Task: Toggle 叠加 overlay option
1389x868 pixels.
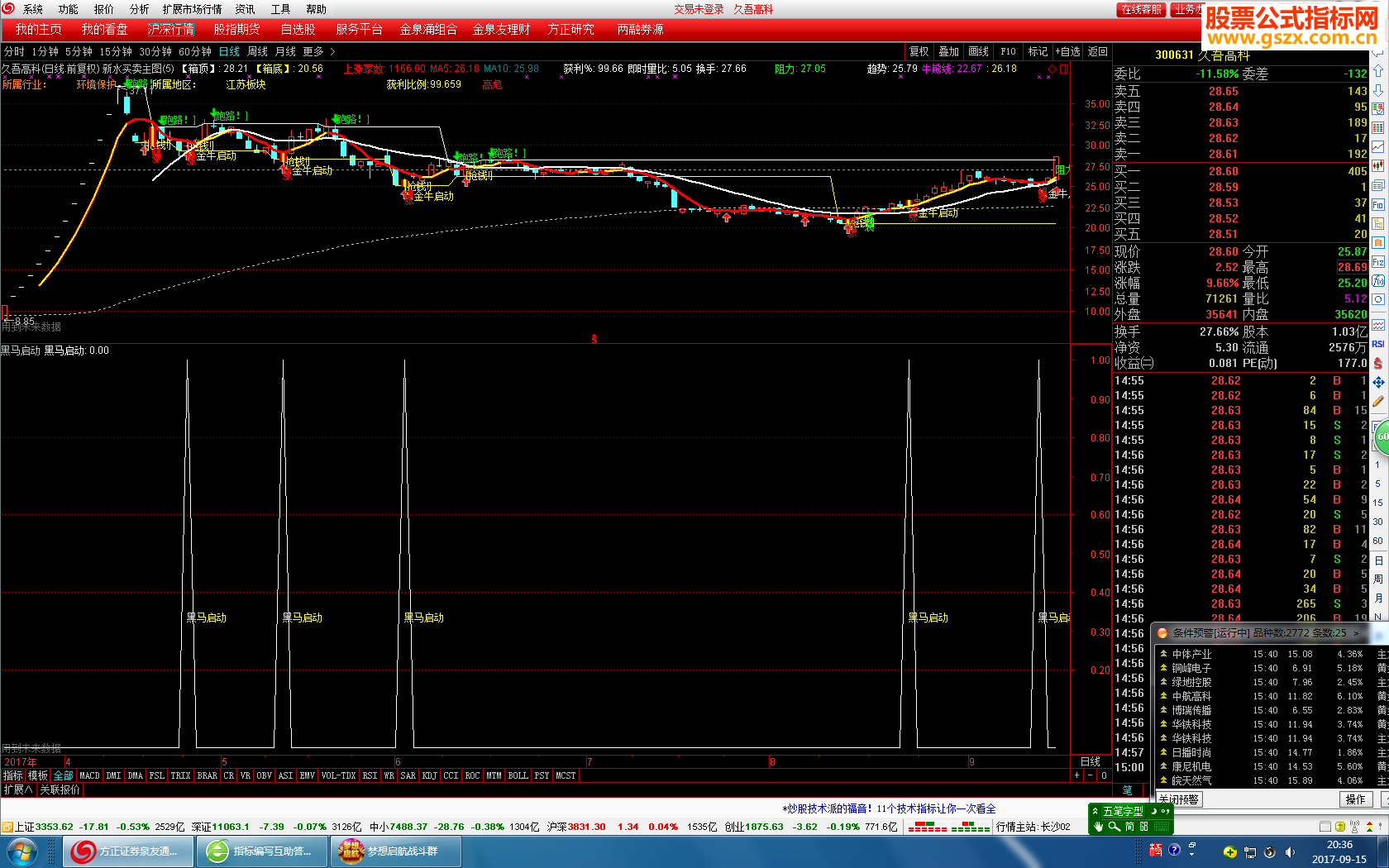Action: pos(948,51)
